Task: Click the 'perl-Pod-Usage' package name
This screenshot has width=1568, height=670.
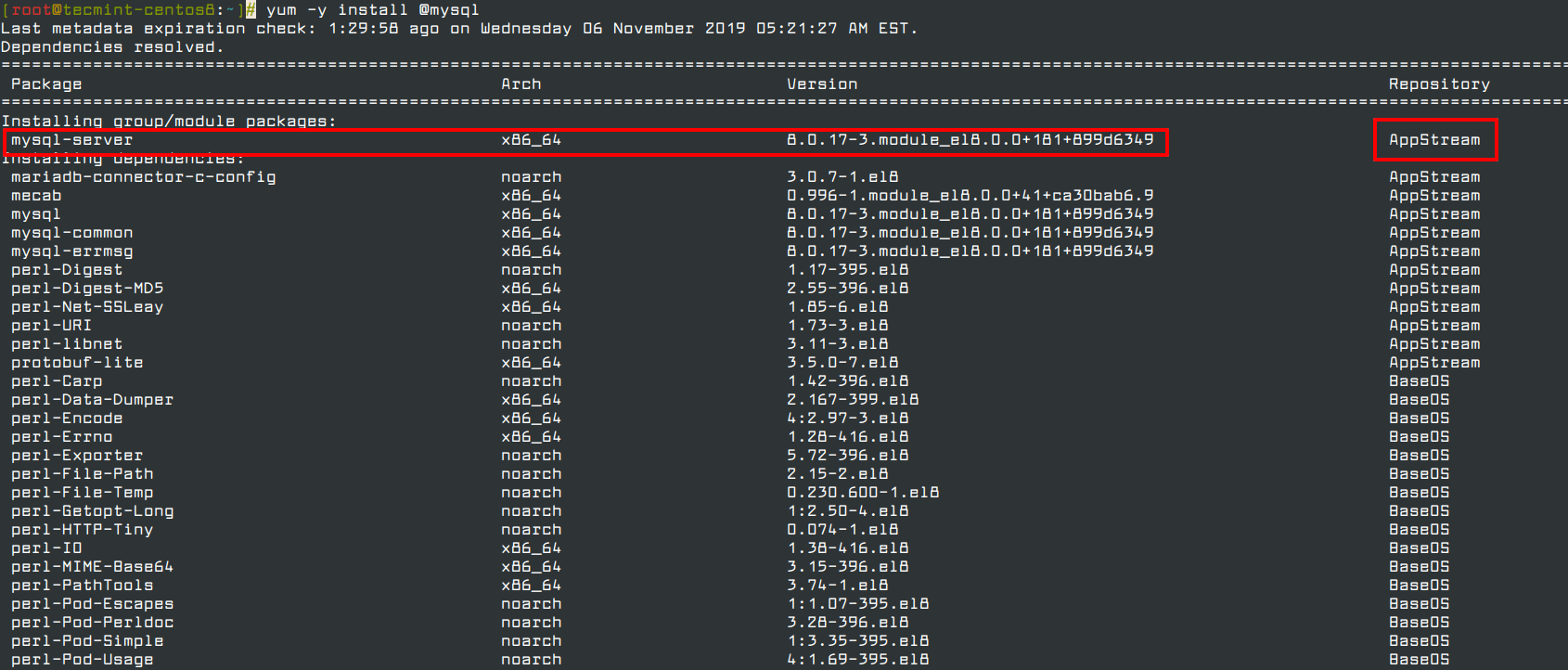Action: [x=83, y=660]
